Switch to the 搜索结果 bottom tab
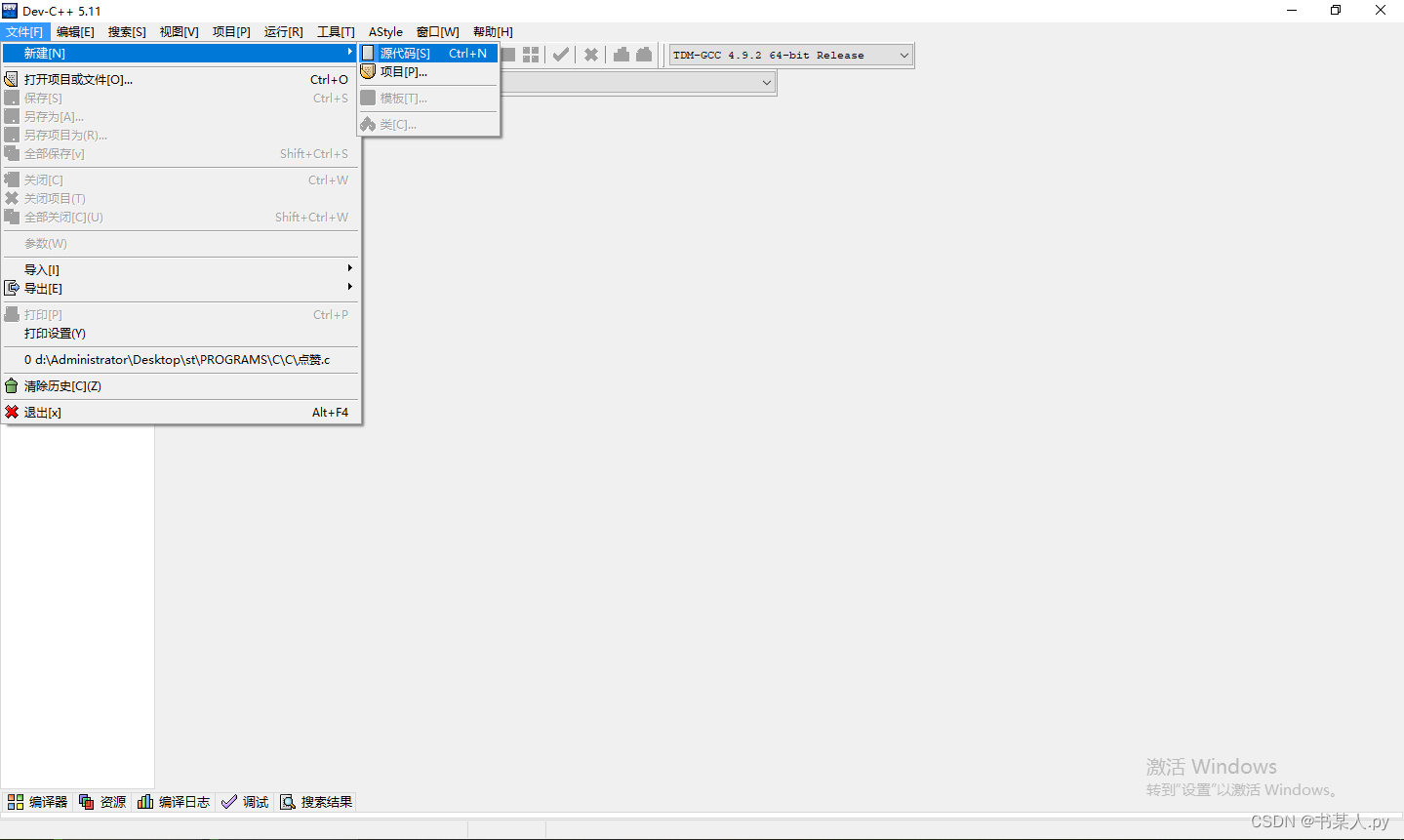The width and height of the screenshot is (1404, 840). pyautogui.click(x=316, y=802)
